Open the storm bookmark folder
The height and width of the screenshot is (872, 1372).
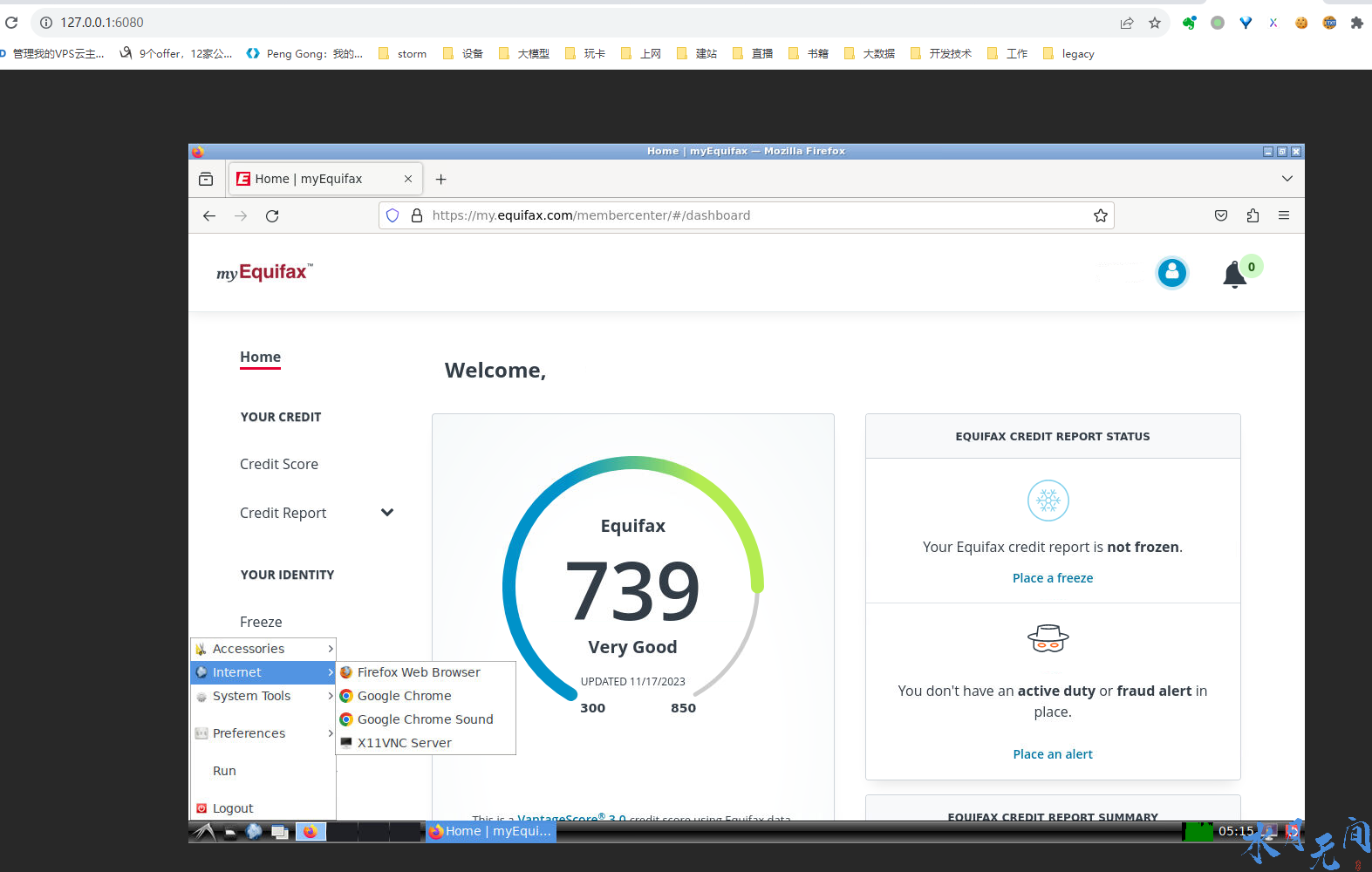pyautogui.click(x=403, y=54)
